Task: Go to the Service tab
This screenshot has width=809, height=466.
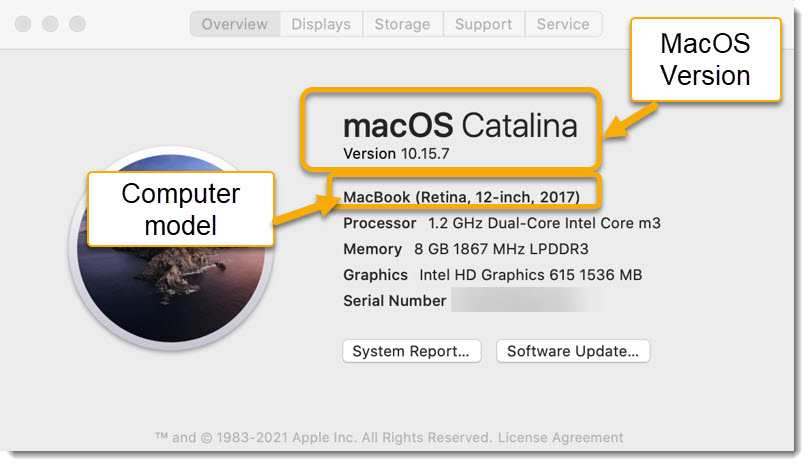Action: (x=563, y=24)
